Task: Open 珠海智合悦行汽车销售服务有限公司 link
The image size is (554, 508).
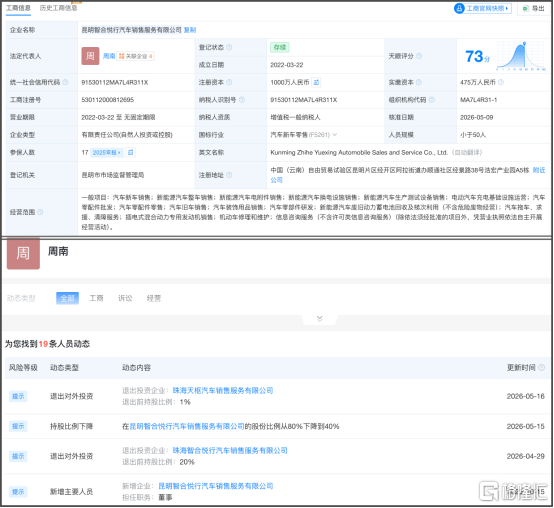Action: point(230,451)
